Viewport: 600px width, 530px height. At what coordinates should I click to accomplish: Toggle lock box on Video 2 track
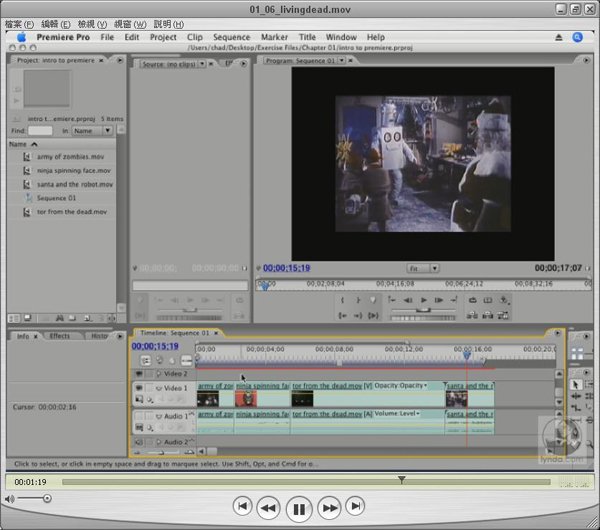[150, 373]
